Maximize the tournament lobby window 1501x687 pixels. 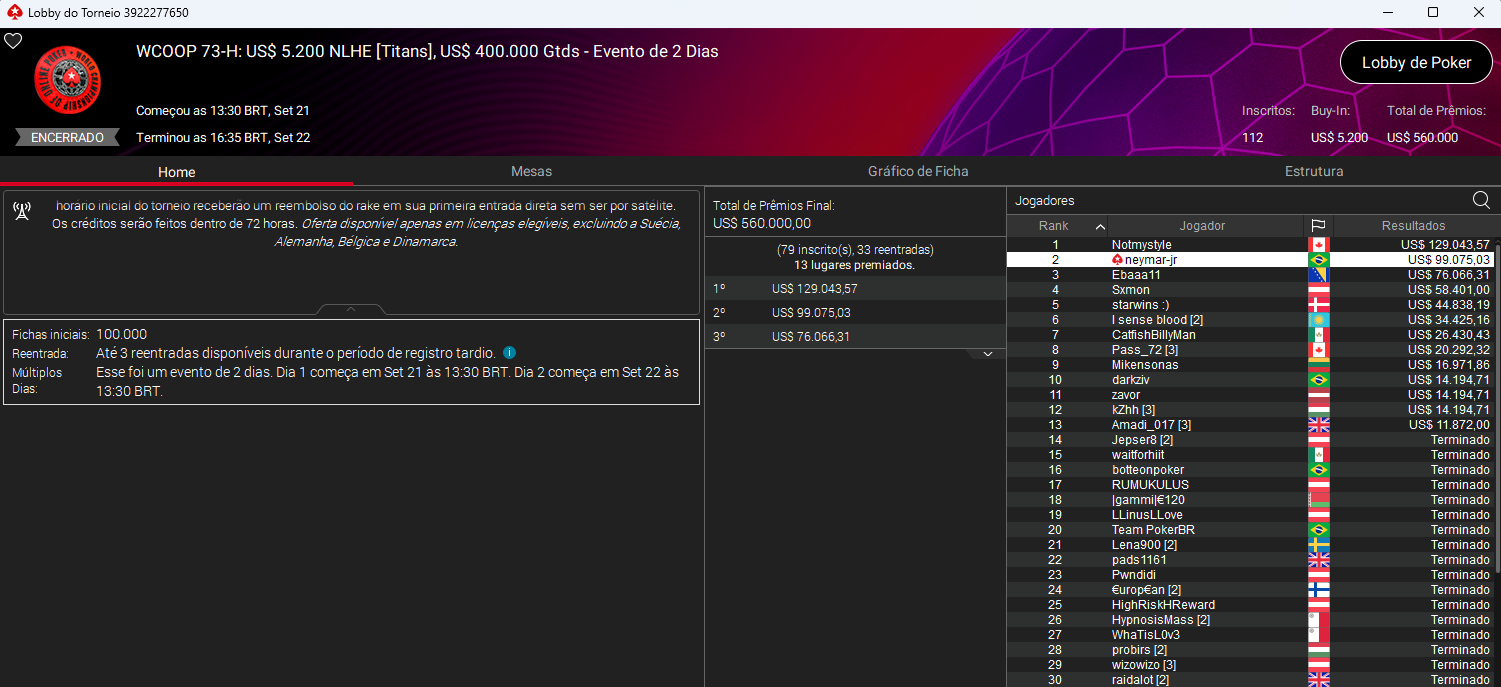[1432, 13]
